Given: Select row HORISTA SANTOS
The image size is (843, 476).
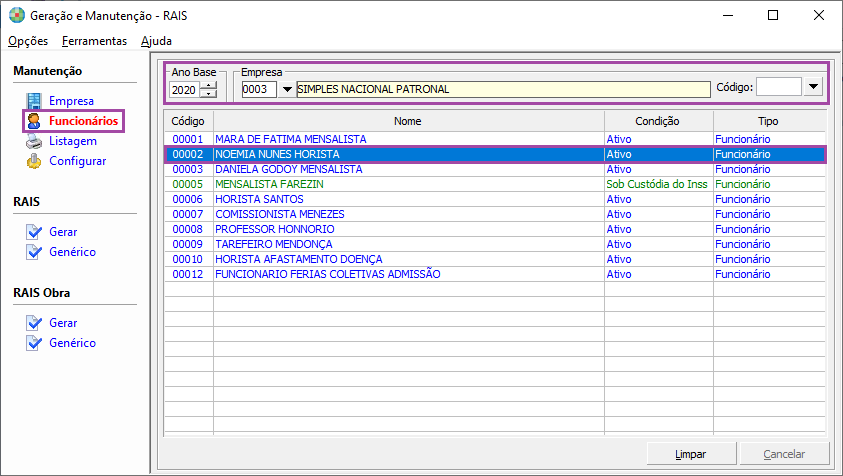Looking at the screenshot, I should pyautogui.click(x=495, y=199).
